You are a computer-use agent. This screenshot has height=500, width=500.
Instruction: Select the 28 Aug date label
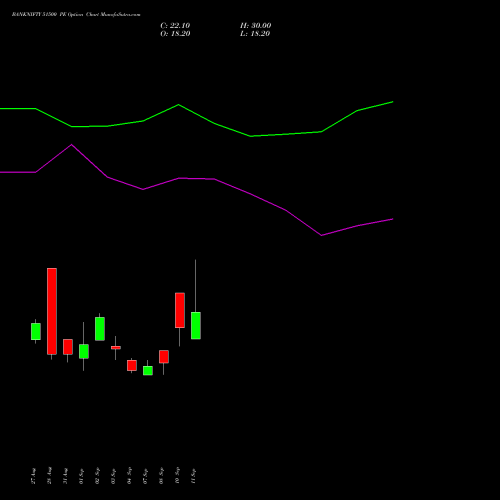click(49, 476)
